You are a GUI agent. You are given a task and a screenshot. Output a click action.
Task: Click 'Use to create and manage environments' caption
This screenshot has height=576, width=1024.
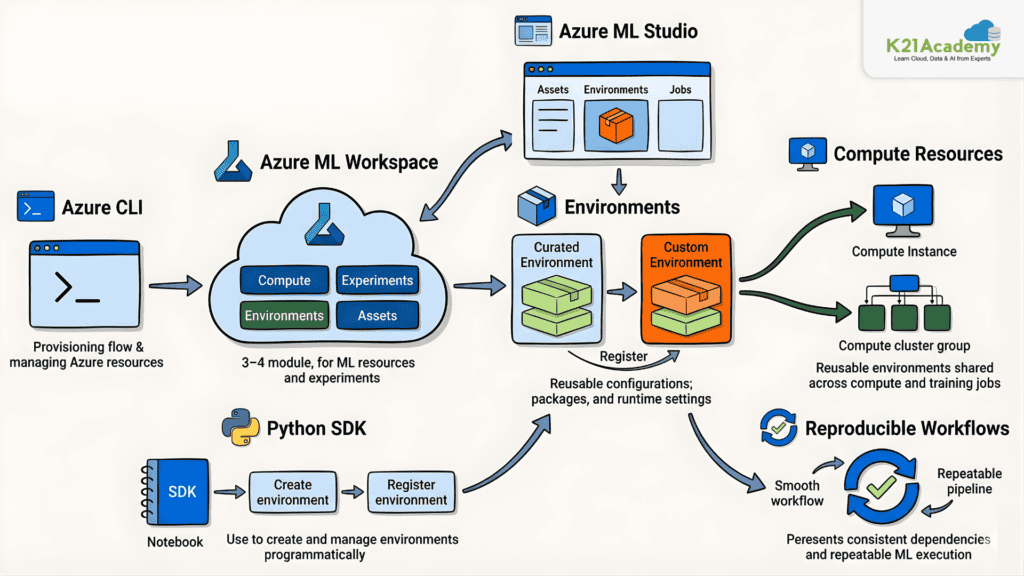(x=342, y=547)
